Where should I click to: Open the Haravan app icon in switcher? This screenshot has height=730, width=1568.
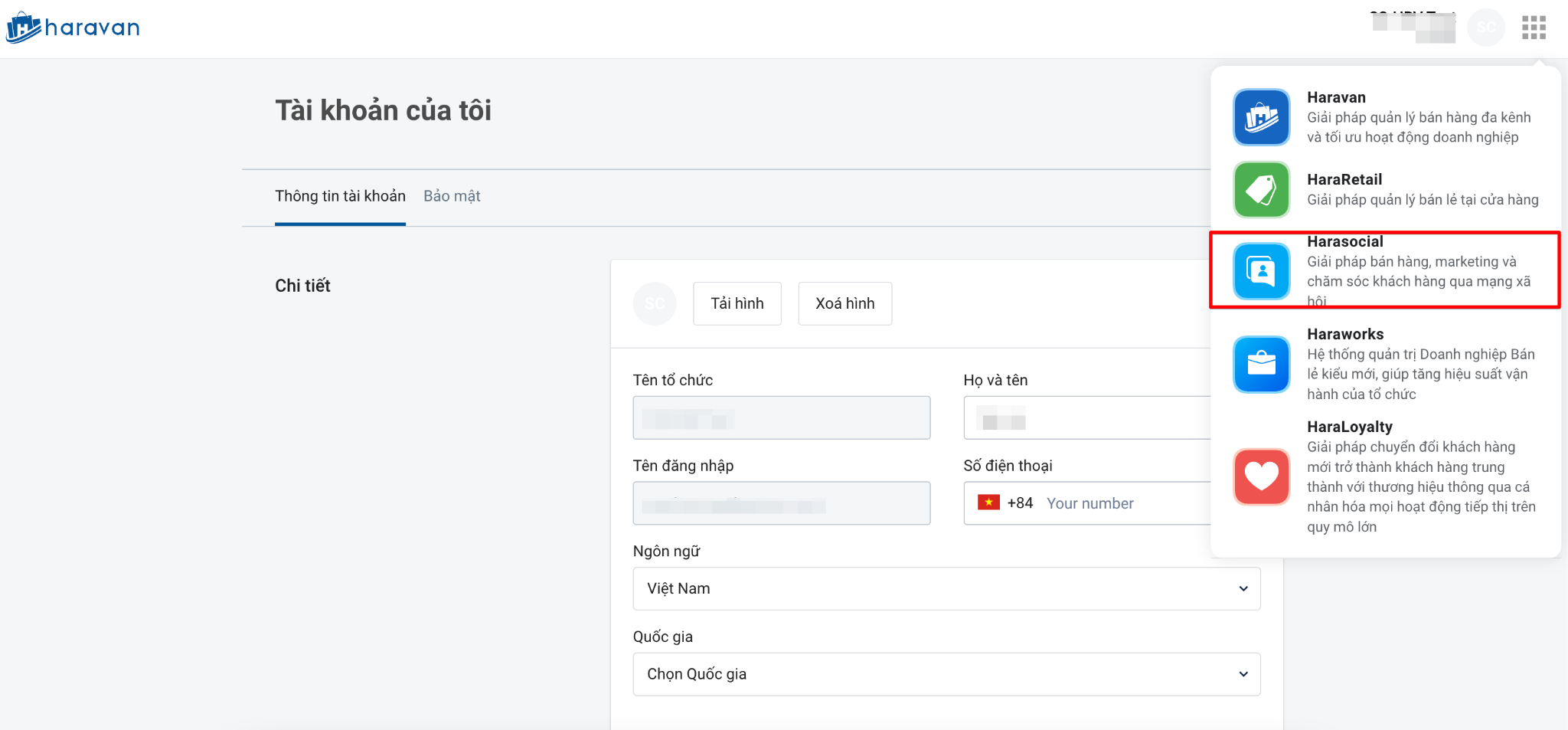tap(1261, 117)
